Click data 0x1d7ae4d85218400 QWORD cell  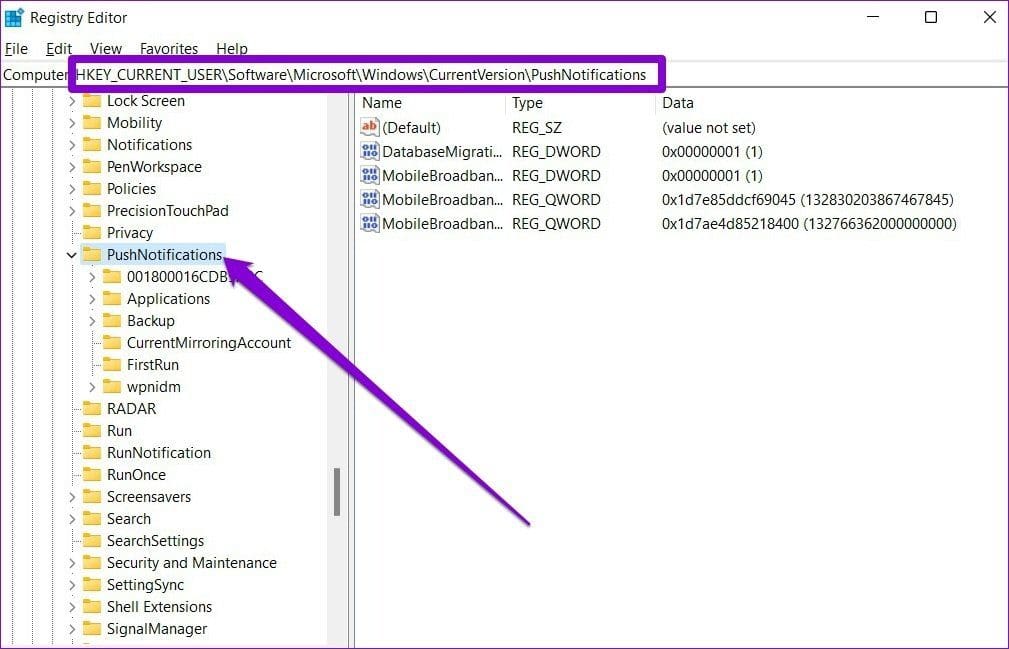point(809,224)
